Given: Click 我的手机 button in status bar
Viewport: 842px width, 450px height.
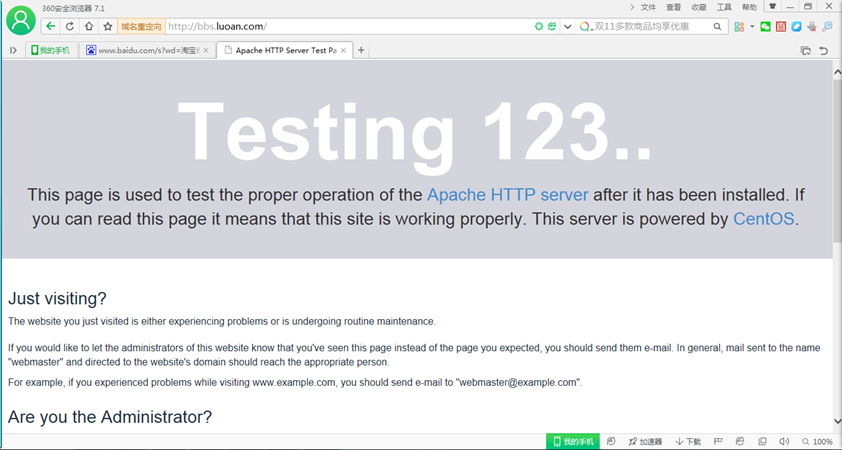Looking at the screenshot, I should (573, 441).
